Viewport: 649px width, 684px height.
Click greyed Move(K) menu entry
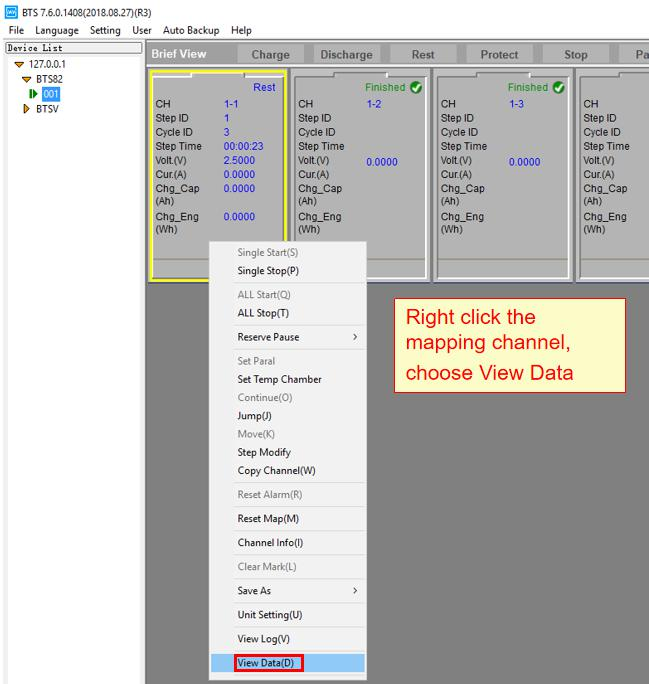click(287, 434)
